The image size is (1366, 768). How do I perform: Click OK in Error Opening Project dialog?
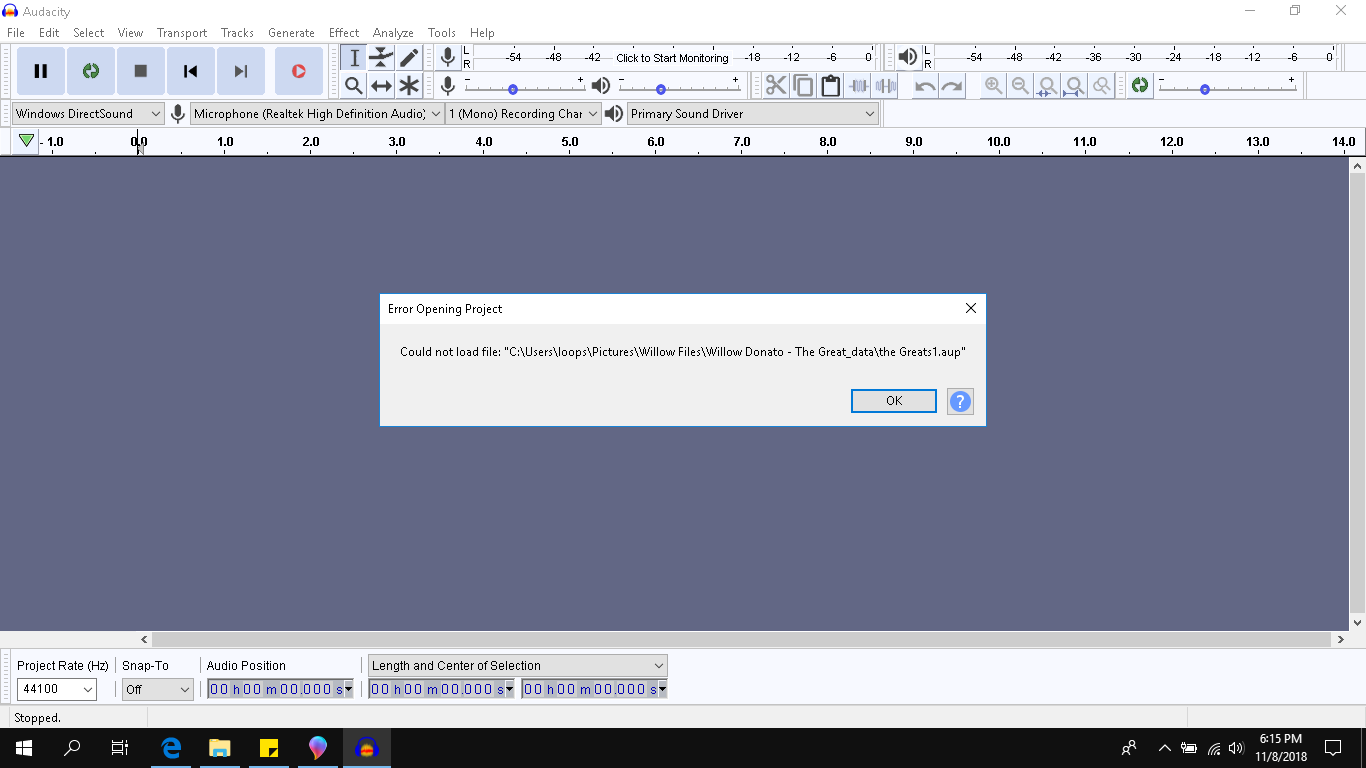coord(894,401)
